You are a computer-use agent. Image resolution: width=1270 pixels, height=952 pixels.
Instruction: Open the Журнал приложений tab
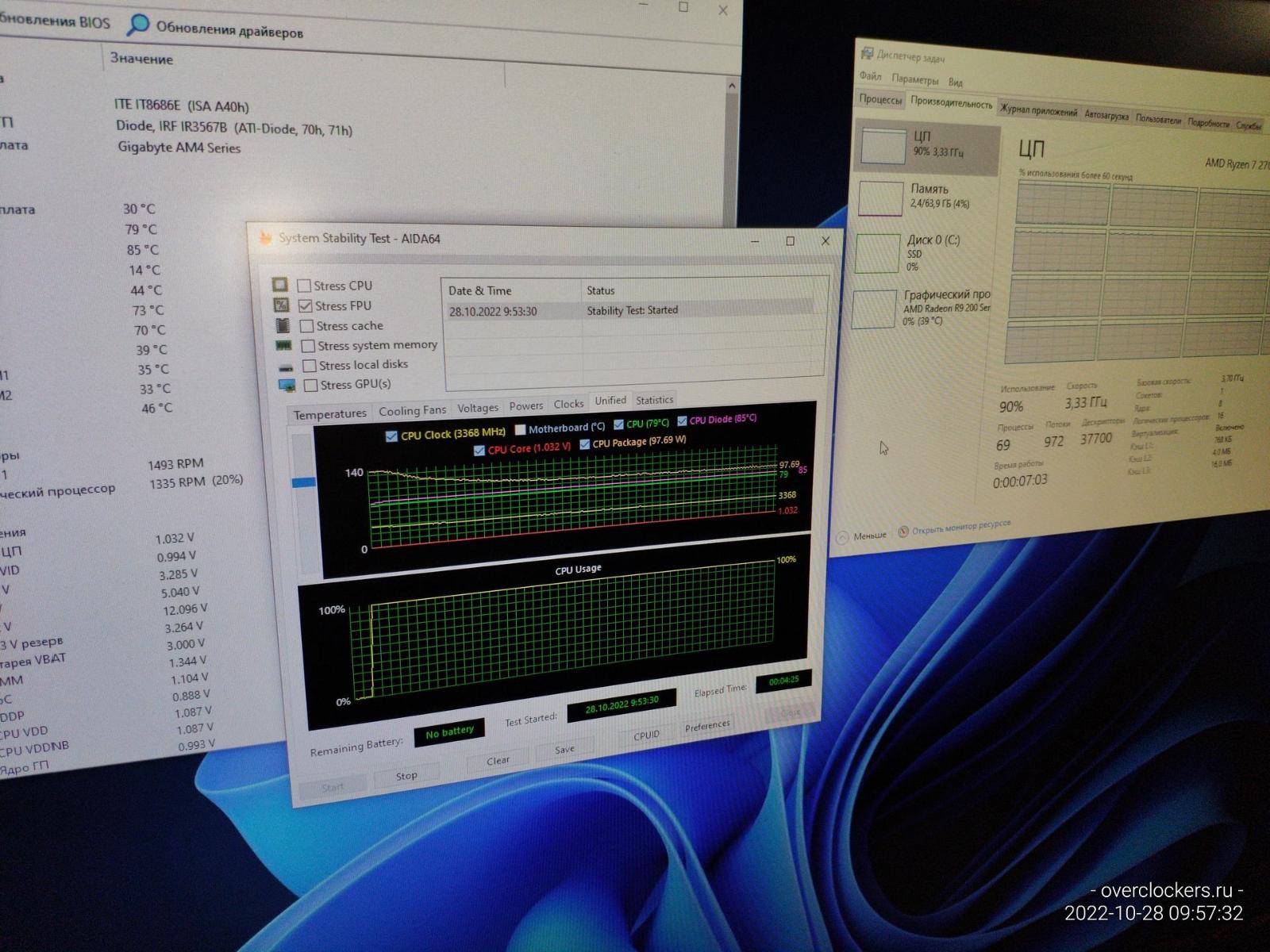[1038, 111]
